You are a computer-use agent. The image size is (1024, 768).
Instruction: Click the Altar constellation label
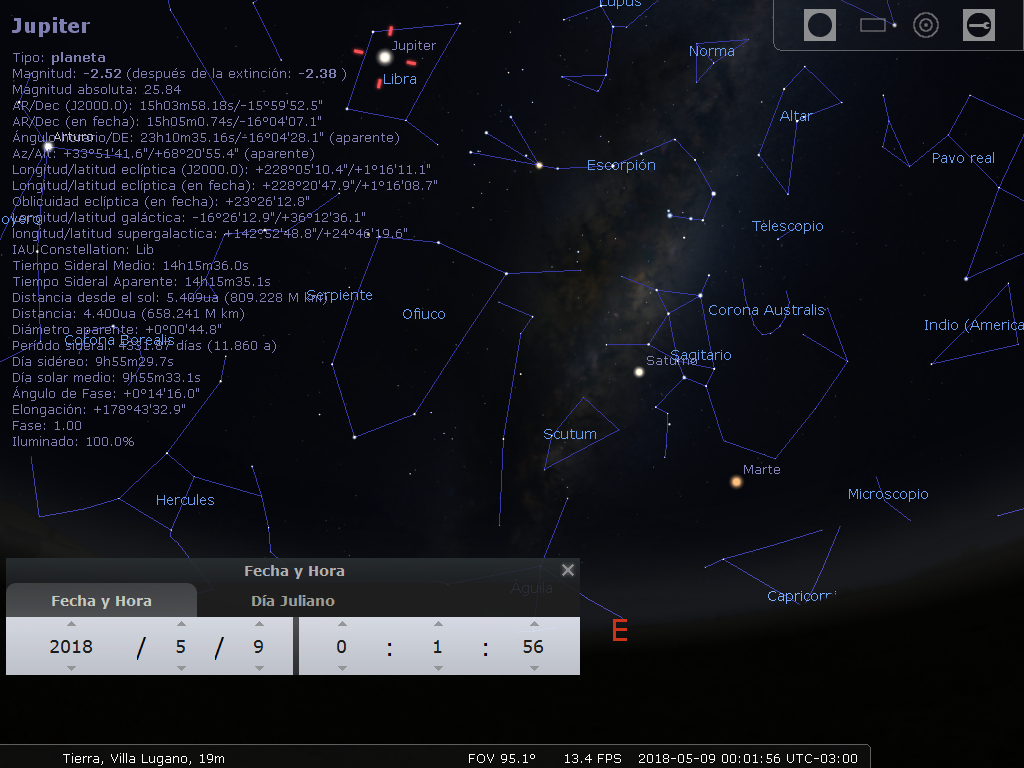click(x=796, y=116)
